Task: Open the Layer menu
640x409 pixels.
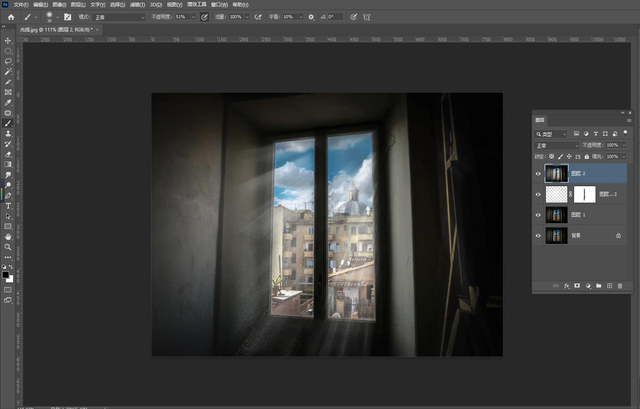Action: click(78, 4)
